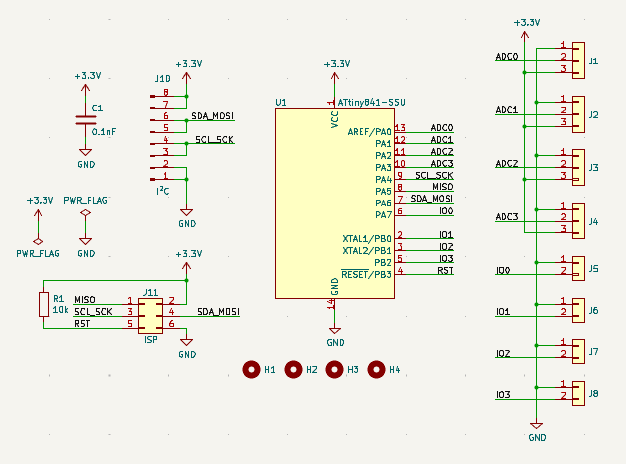Select the H3 mounting hole
This screenshot has width=626, height=464.
pos(335,370)
